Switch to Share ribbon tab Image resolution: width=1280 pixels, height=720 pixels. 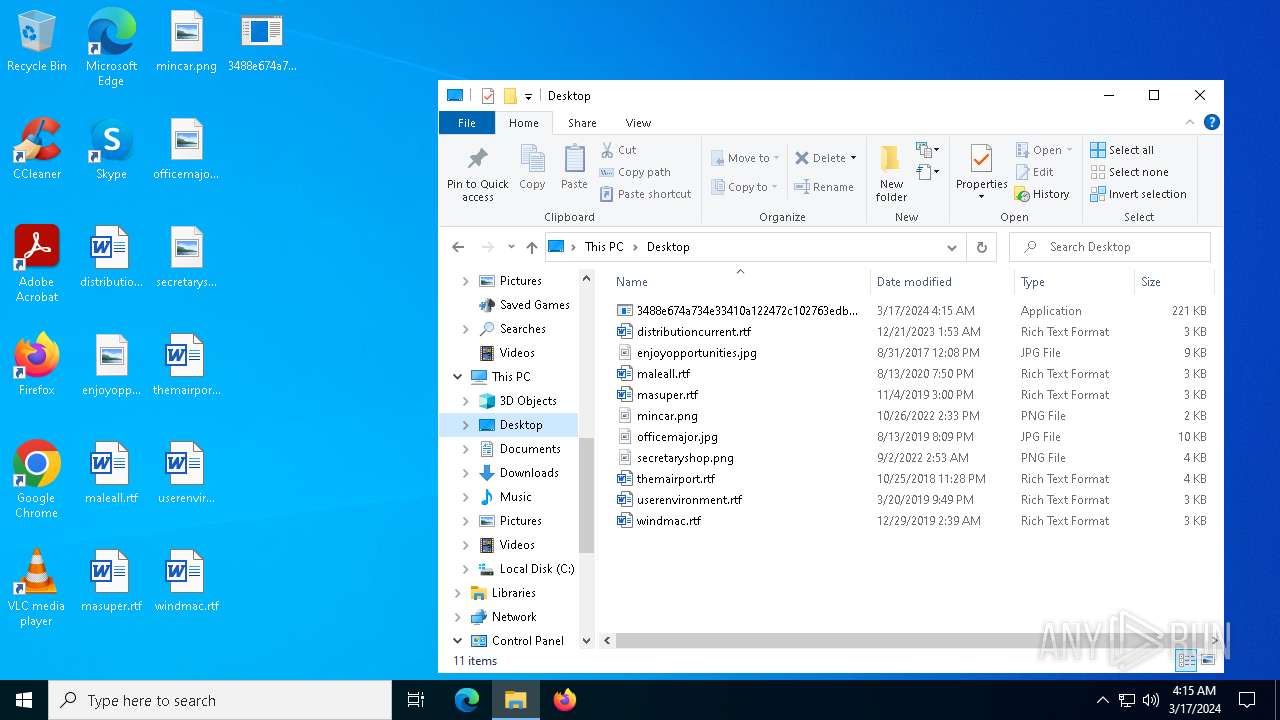[x=582, y=123]
